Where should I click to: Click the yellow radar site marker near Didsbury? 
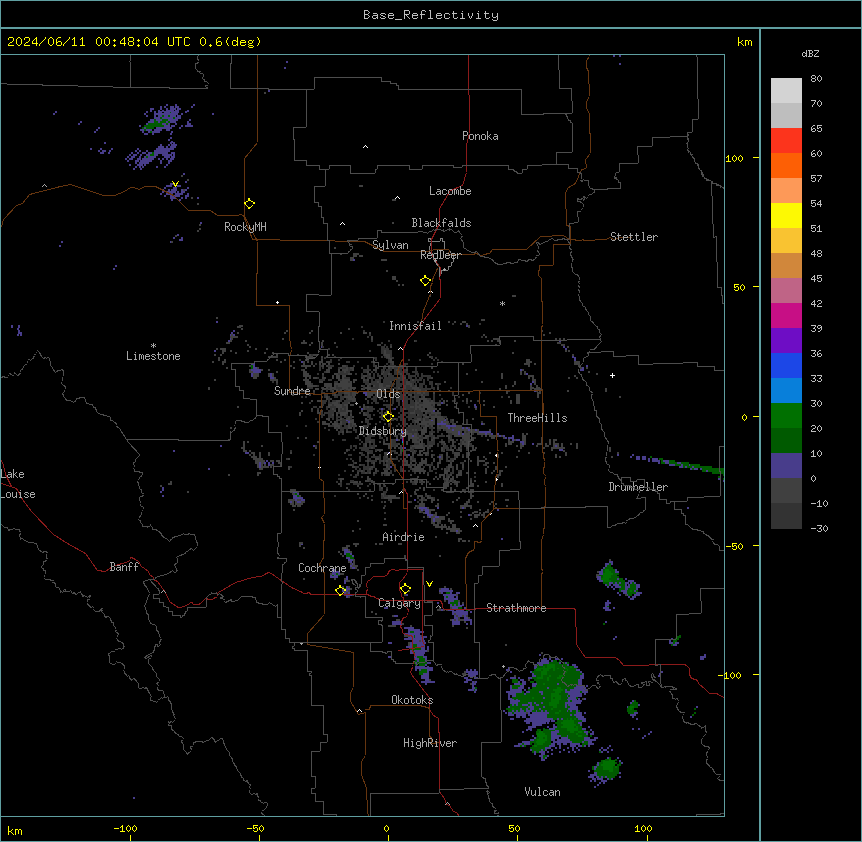(388, 417)
